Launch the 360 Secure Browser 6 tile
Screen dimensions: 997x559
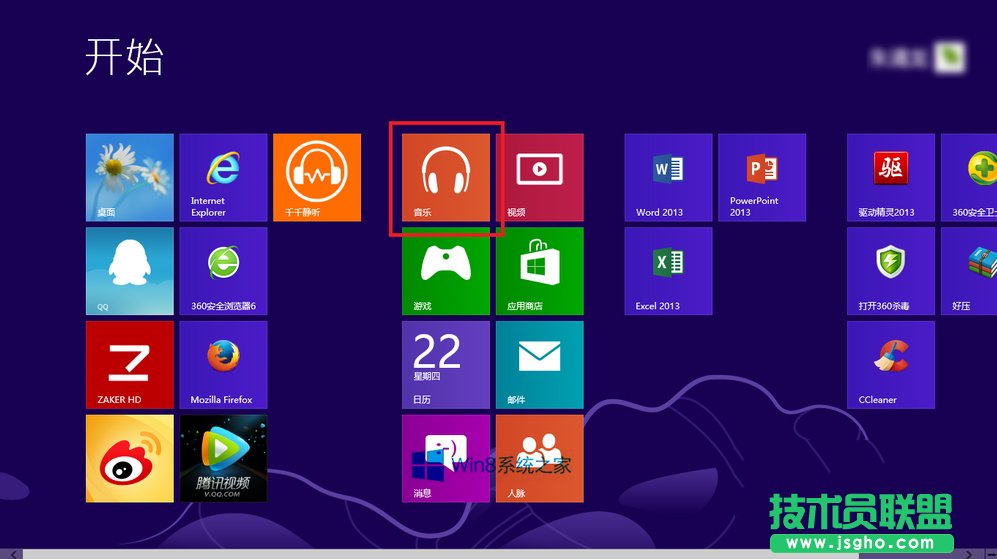pos(223,271)
